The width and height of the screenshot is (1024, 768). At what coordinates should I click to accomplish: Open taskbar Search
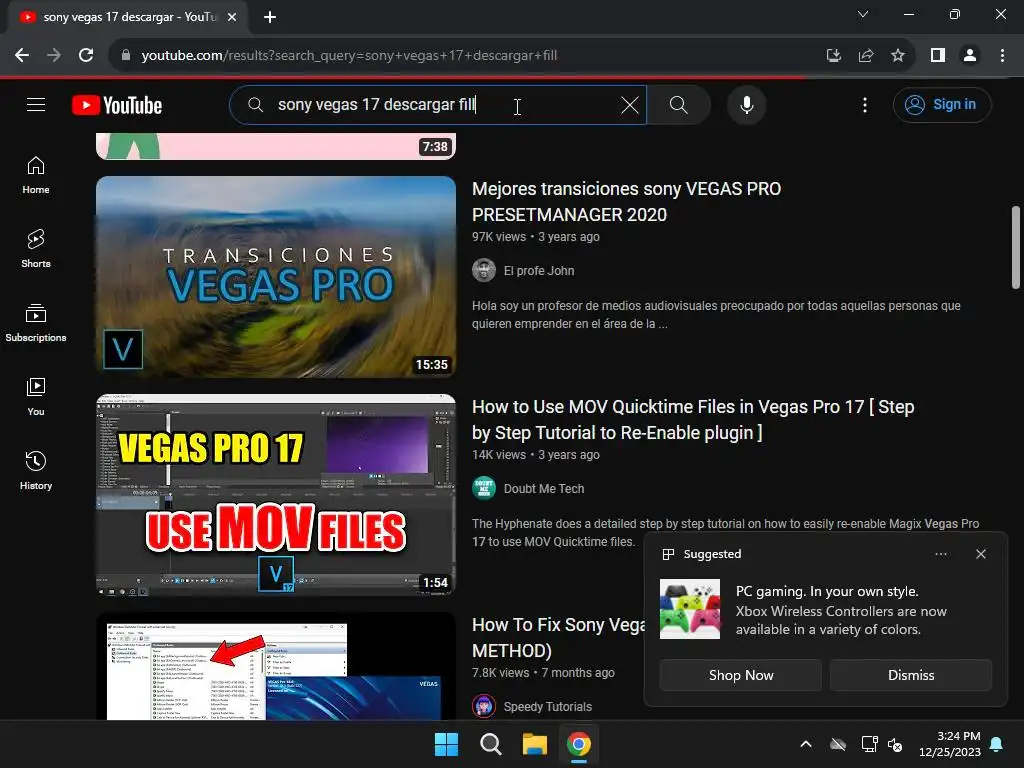(x=490, y=744)
